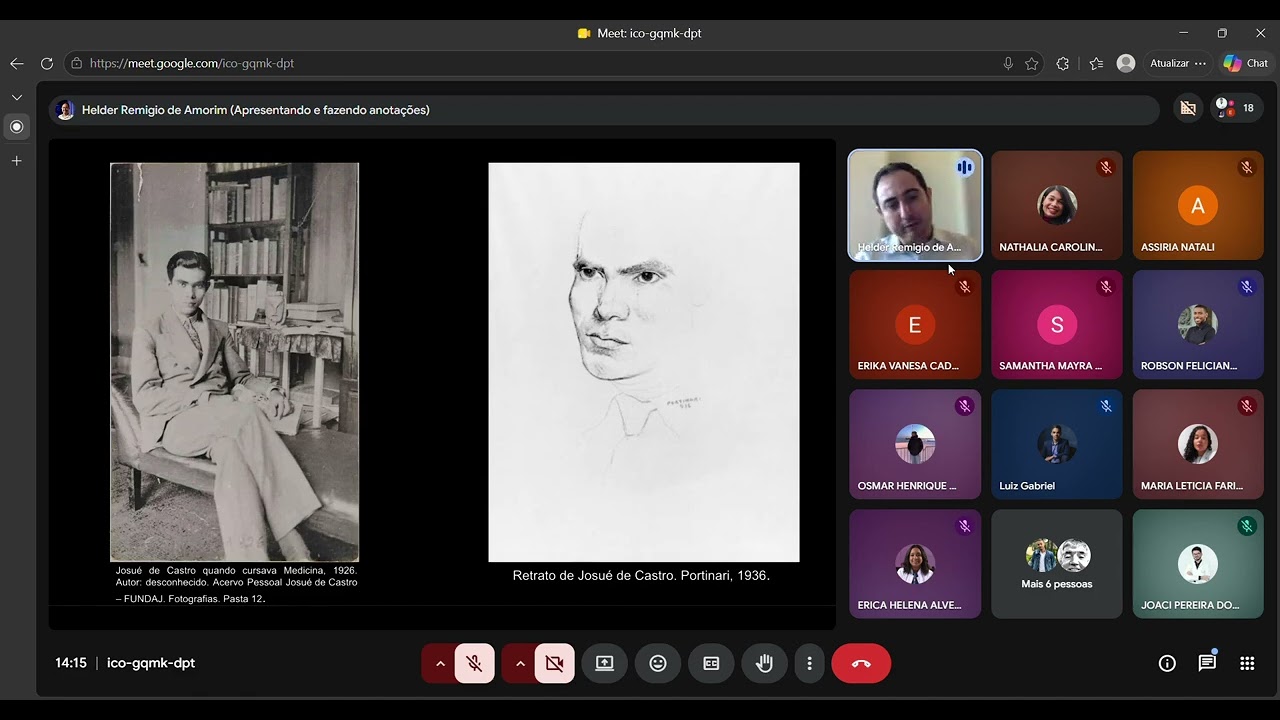This screenshot has height=720, width=1280.
Task: Click the ASSIRIA NATALI avatar tile
Action: pyautogui.click(x=1198, y=205)
